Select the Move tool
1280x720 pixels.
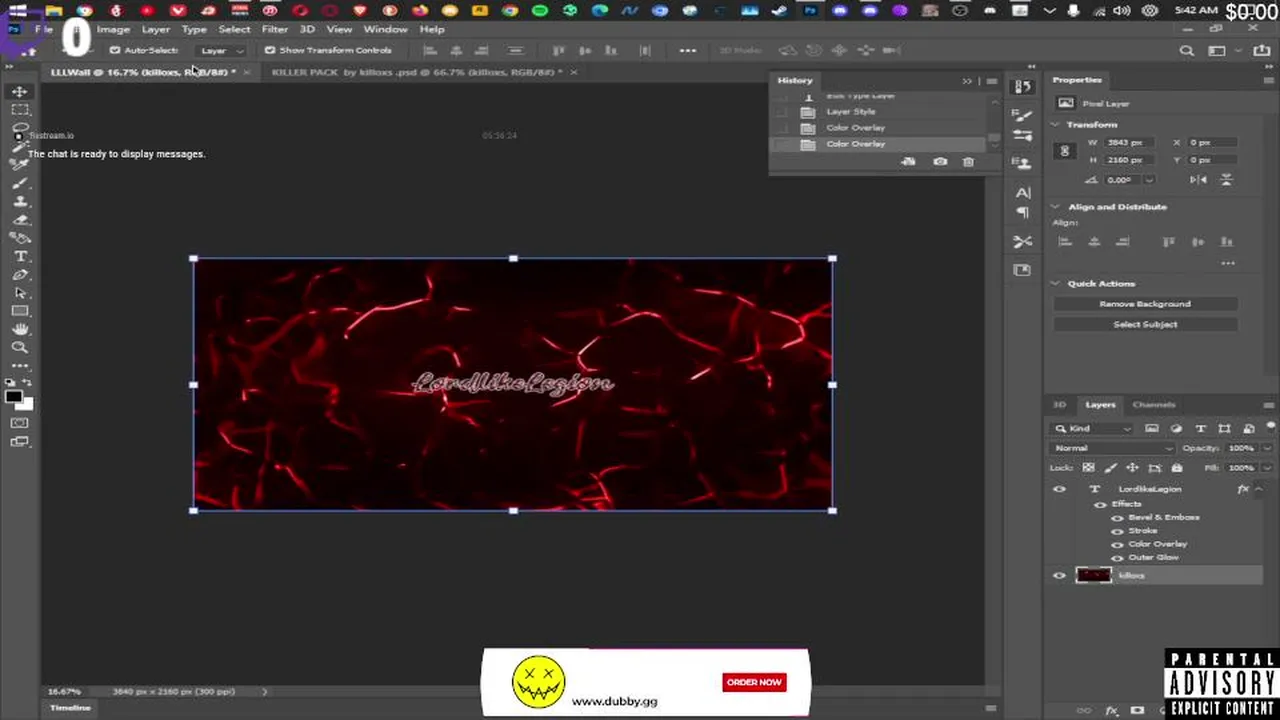pyautogui.click(x=19, y=91)
